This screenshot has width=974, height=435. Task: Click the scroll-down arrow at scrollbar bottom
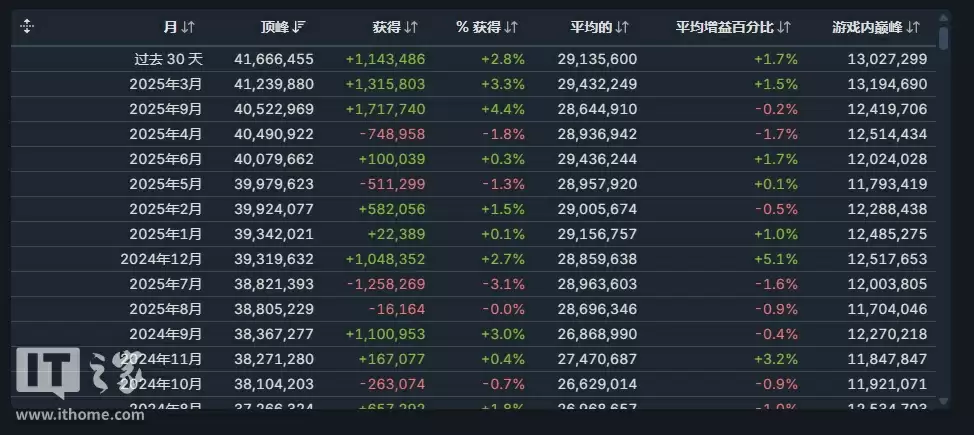pyautogui.click(x=944, y=401)
